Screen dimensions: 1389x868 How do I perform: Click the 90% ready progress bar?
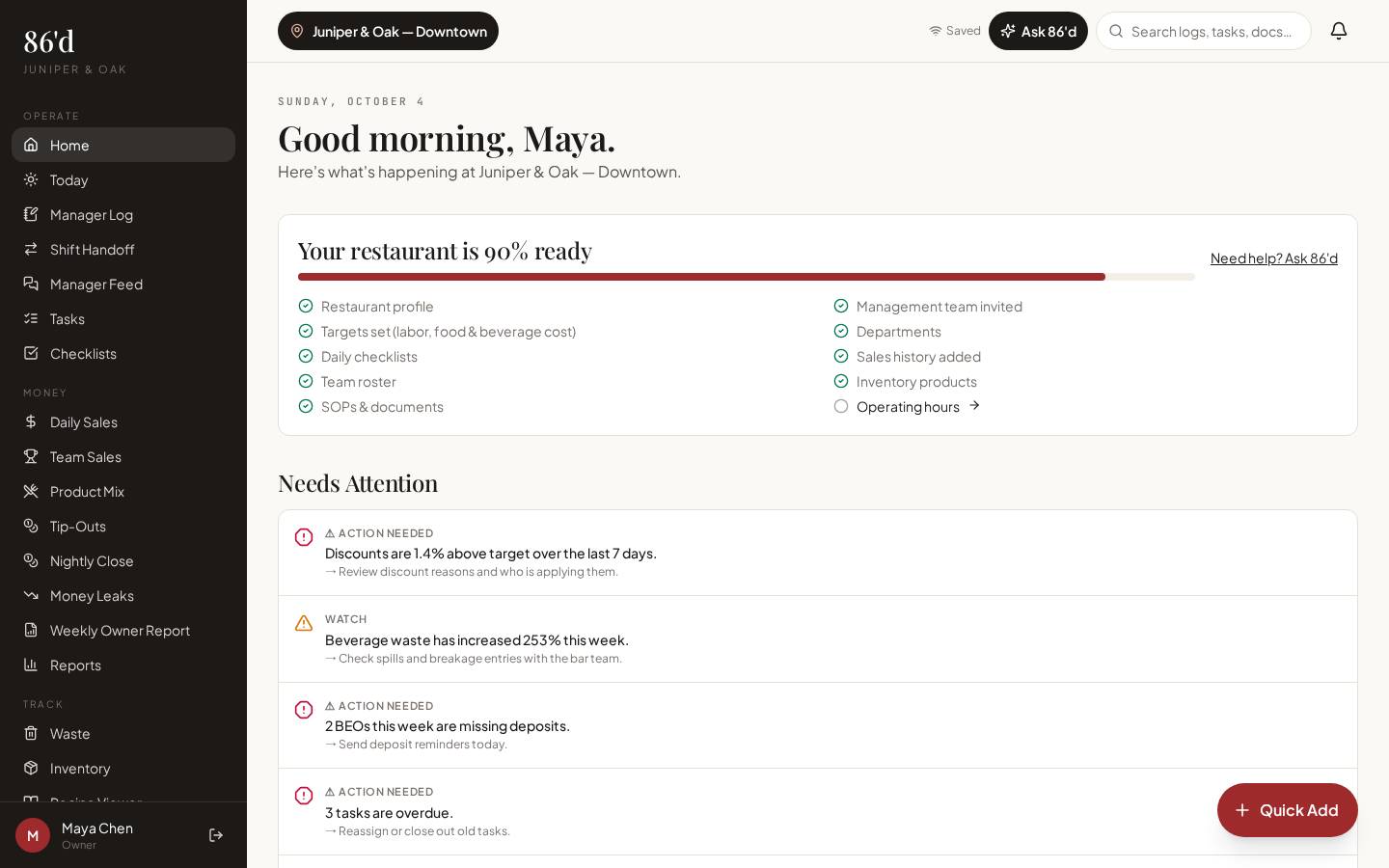click(747, 277)
